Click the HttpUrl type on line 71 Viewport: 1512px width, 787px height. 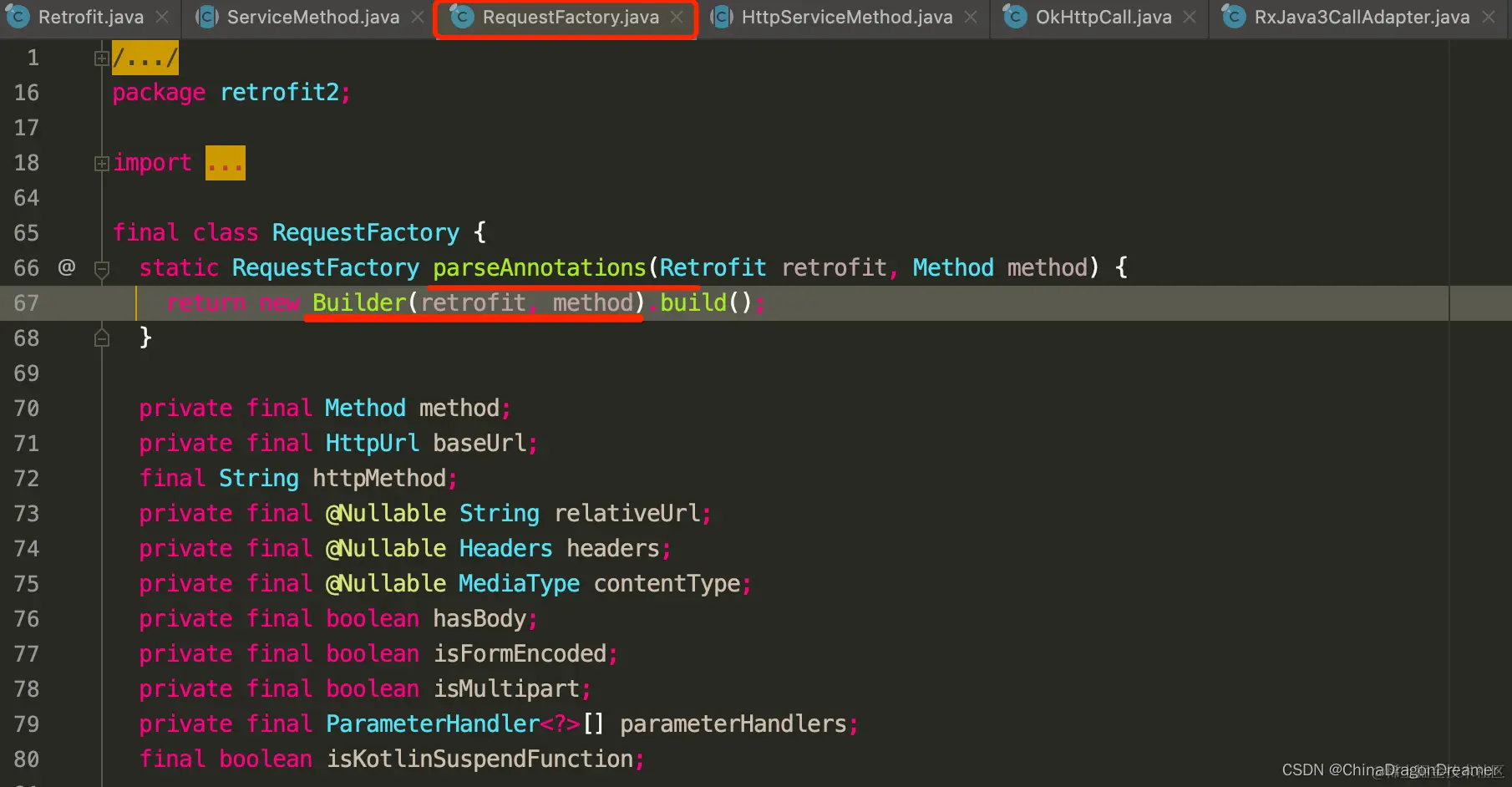coord(372,443)
